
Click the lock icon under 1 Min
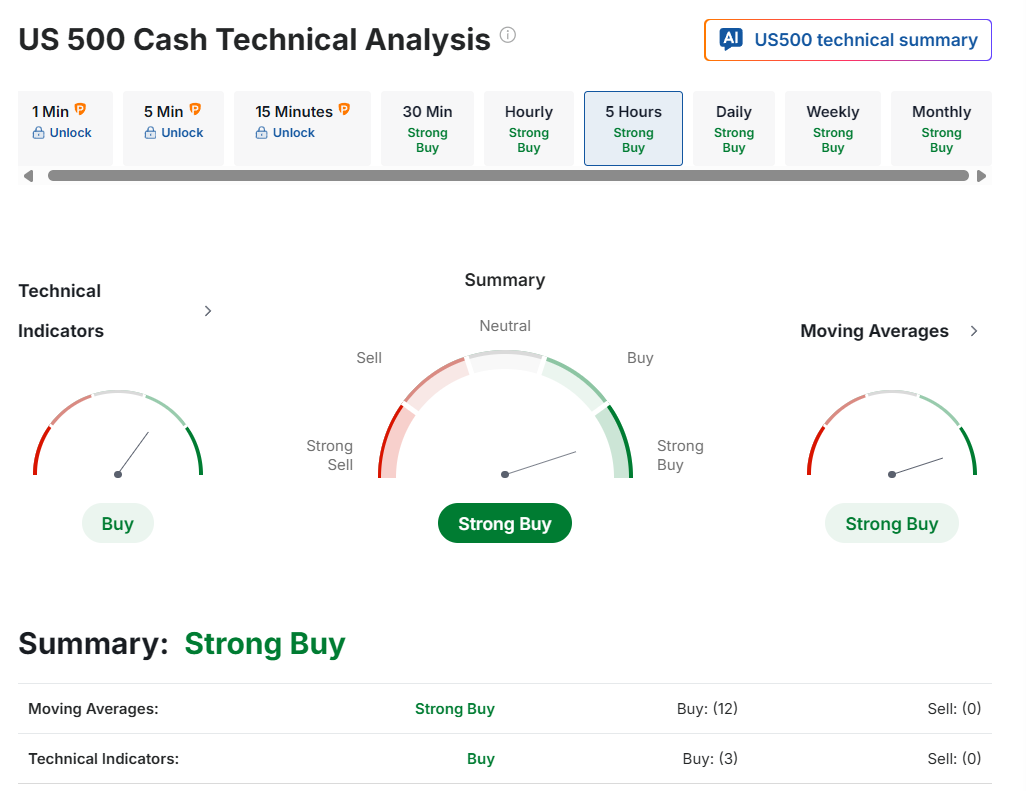tap(39, 133)
